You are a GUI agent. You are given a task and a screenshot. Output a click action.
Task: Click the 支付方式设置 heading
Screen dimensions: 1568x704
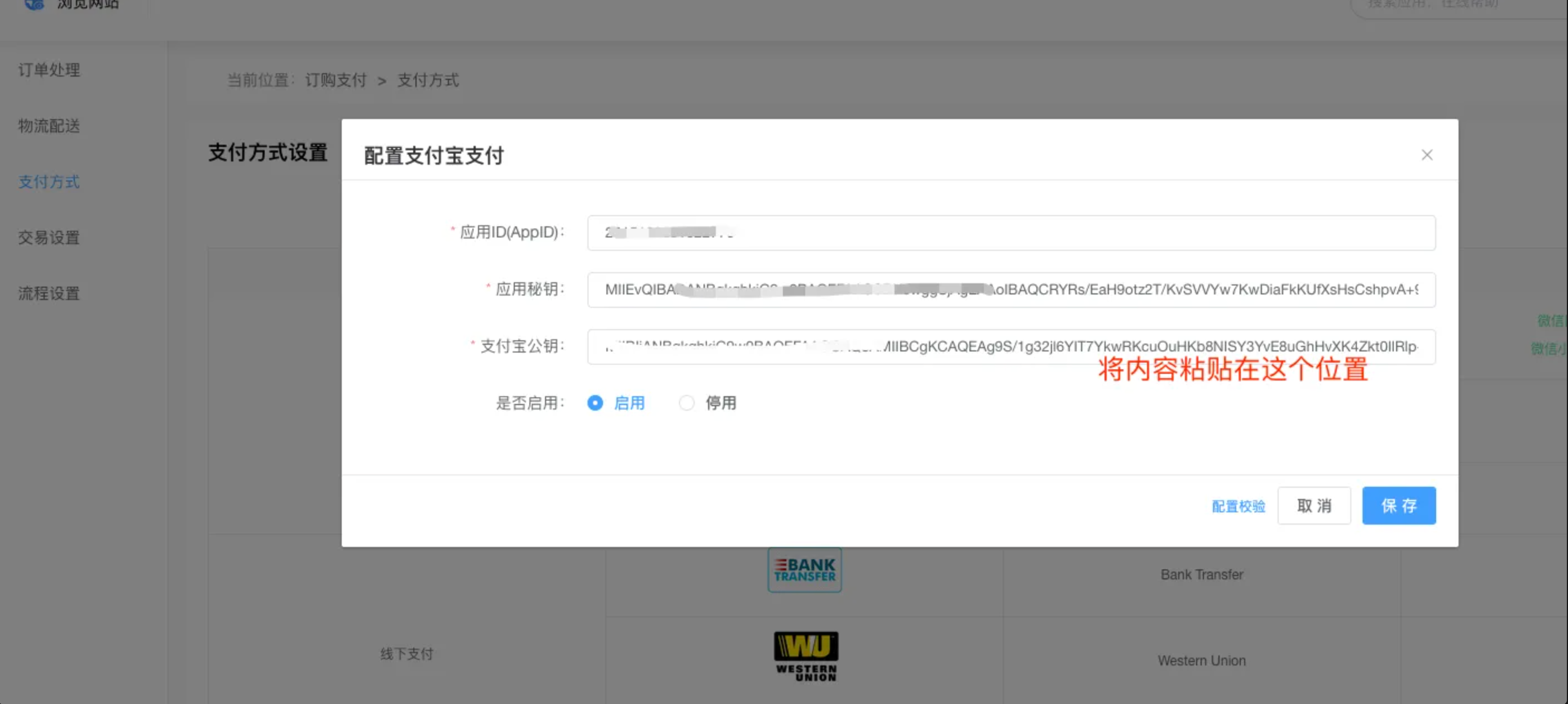pyautogui.click(x=268, y=152)
